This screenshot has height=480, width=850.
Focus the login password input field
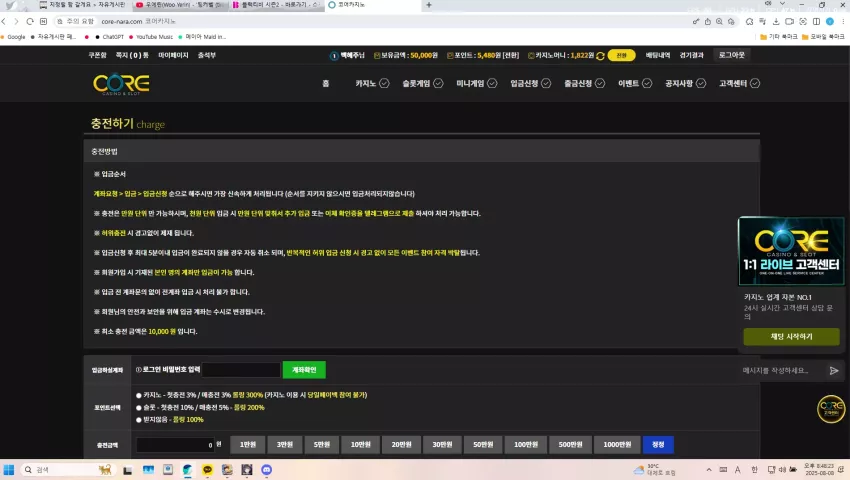(x=241, y=370)
